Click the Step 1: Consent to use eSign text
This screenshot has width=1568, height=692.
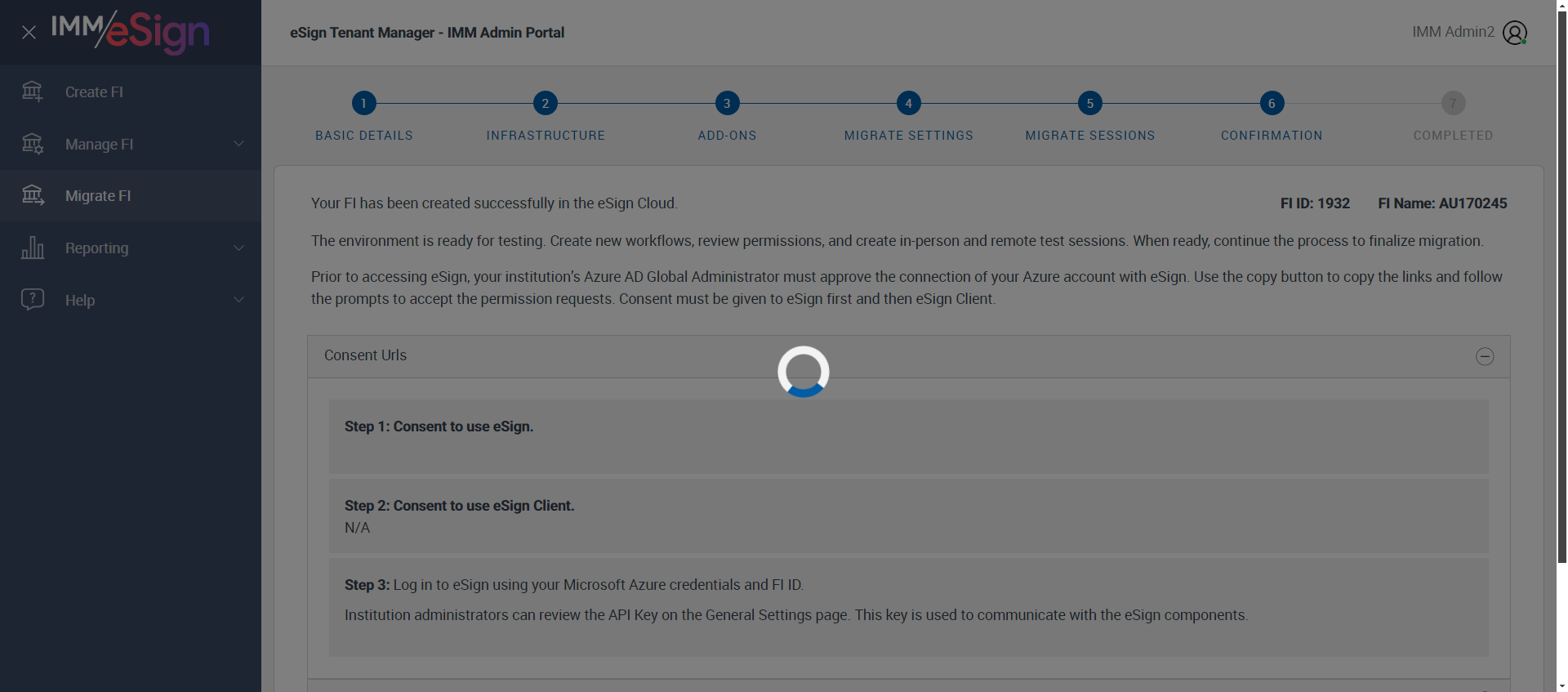tap(439, 426)
